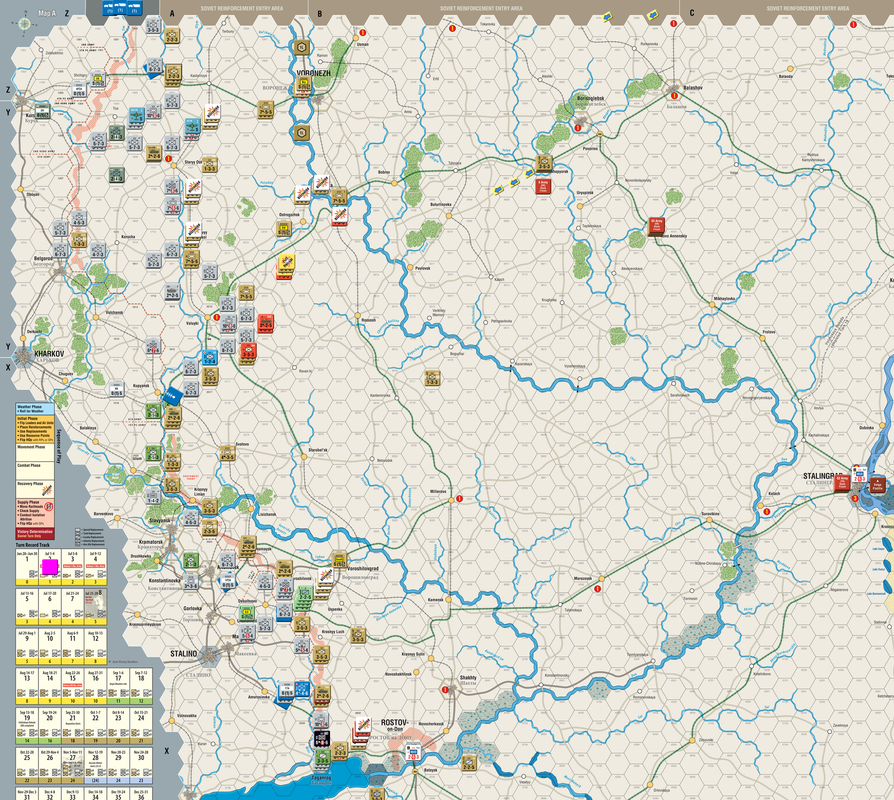Click the Map A label
The image size is (894, 800).
(47, 13)
